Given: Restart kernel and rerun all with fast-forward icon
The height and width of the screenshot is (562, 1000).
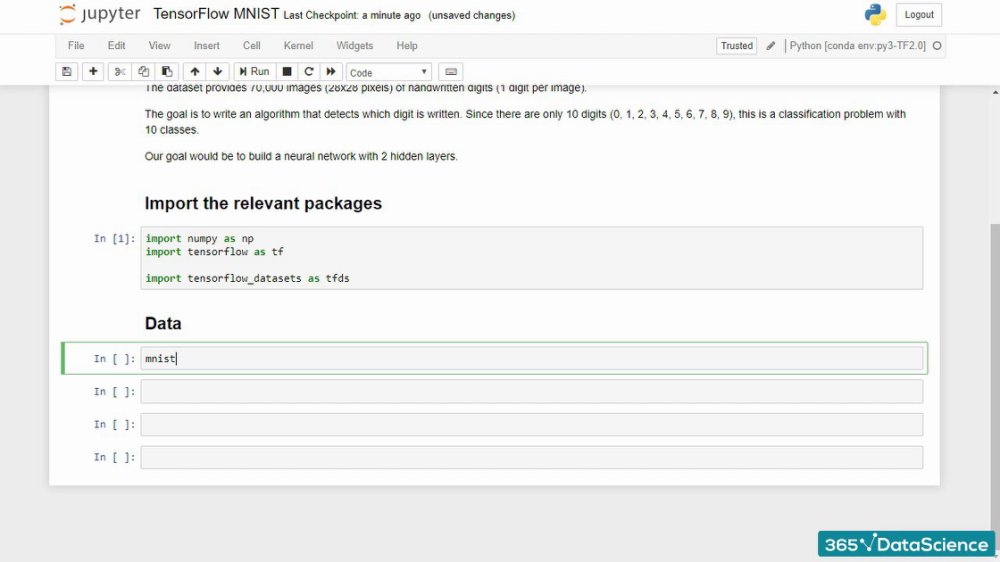Looking at the screenshot, I should point(331,71).
